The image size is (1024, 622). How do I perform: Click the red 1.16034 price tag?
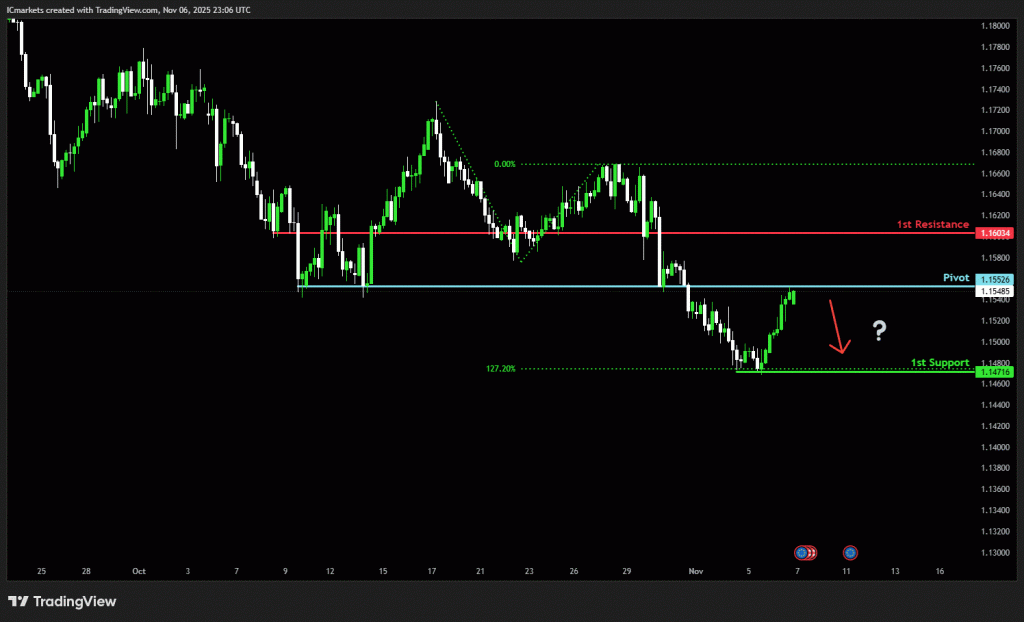996,233
